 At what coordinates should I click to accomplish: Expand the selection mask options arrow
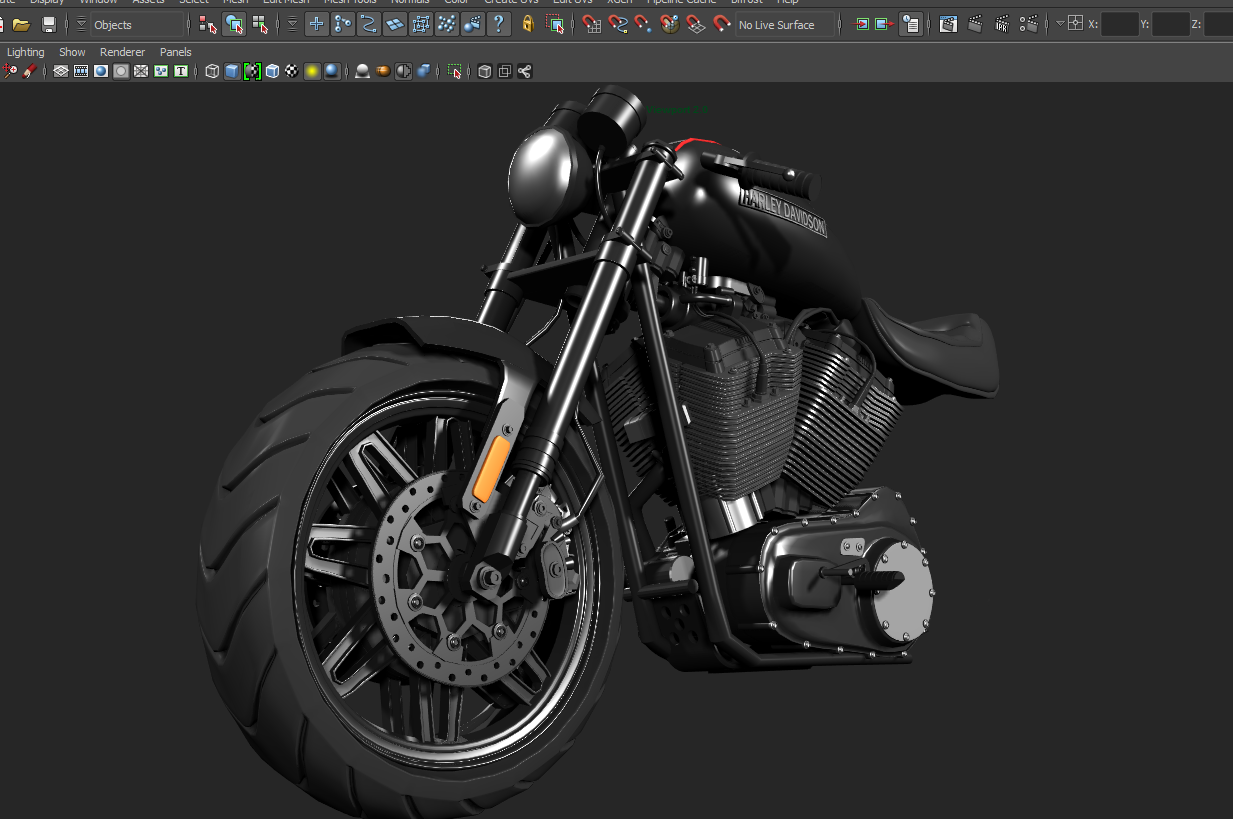tap(292, 25)
